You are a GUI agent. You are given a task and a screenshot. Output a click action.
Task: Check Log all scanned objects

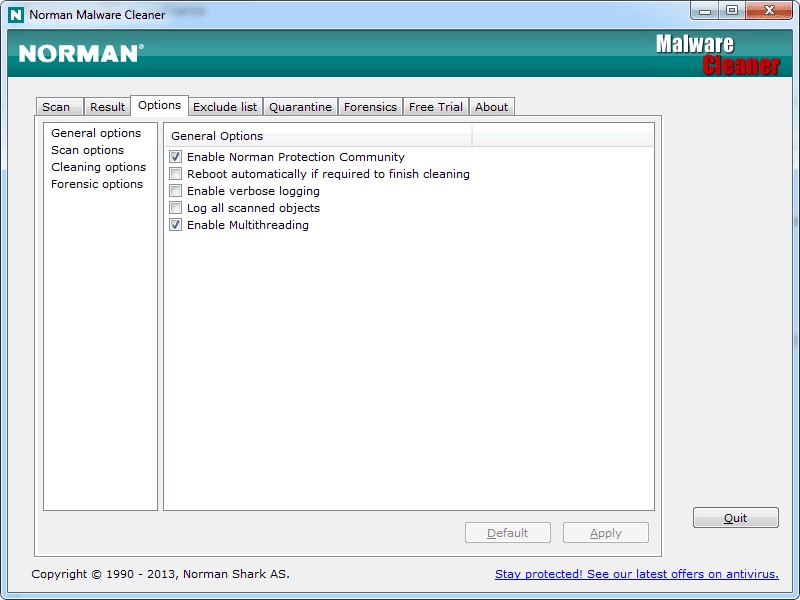pyautogui.click(x=176, y=208)
